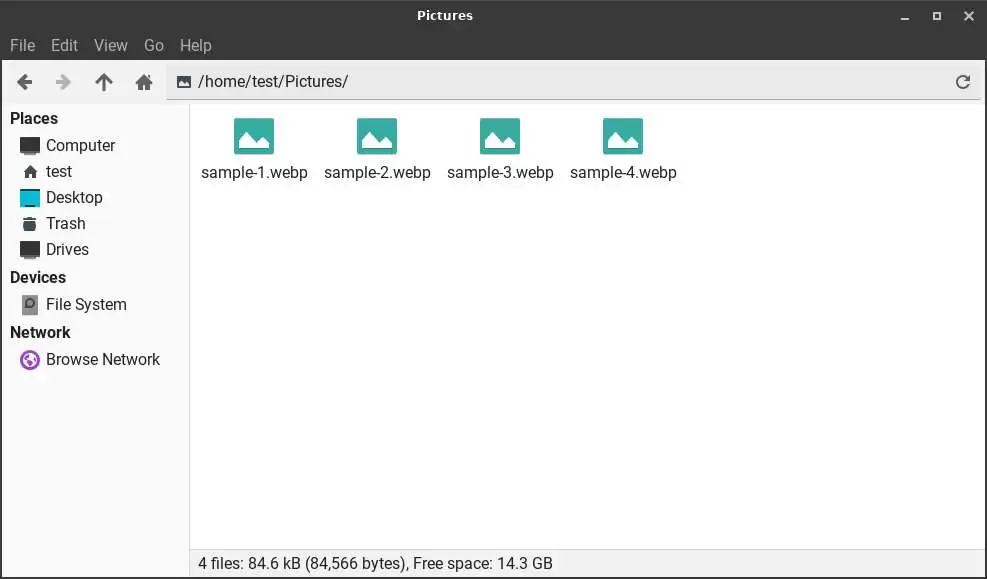Select the test folder in Places

click(x=58, y=171)
